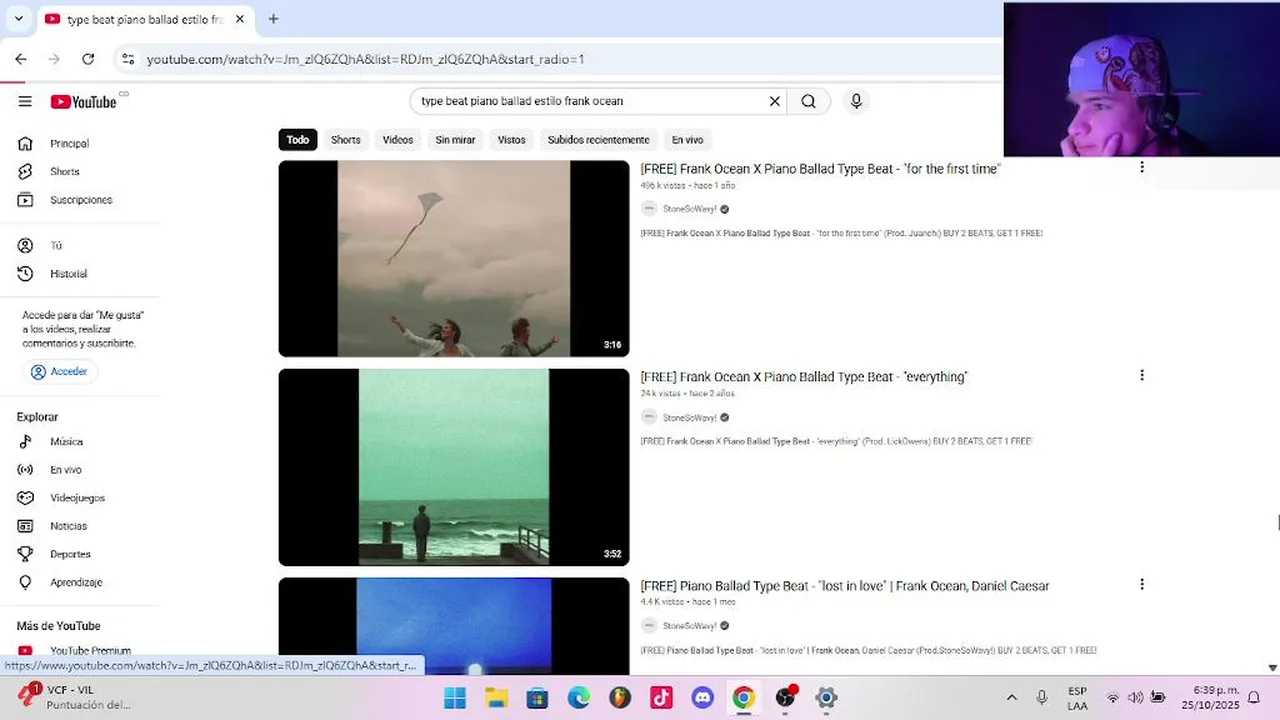Open options menu for "for the first time"
The image size is (1280, 720).
[1142, 167]
